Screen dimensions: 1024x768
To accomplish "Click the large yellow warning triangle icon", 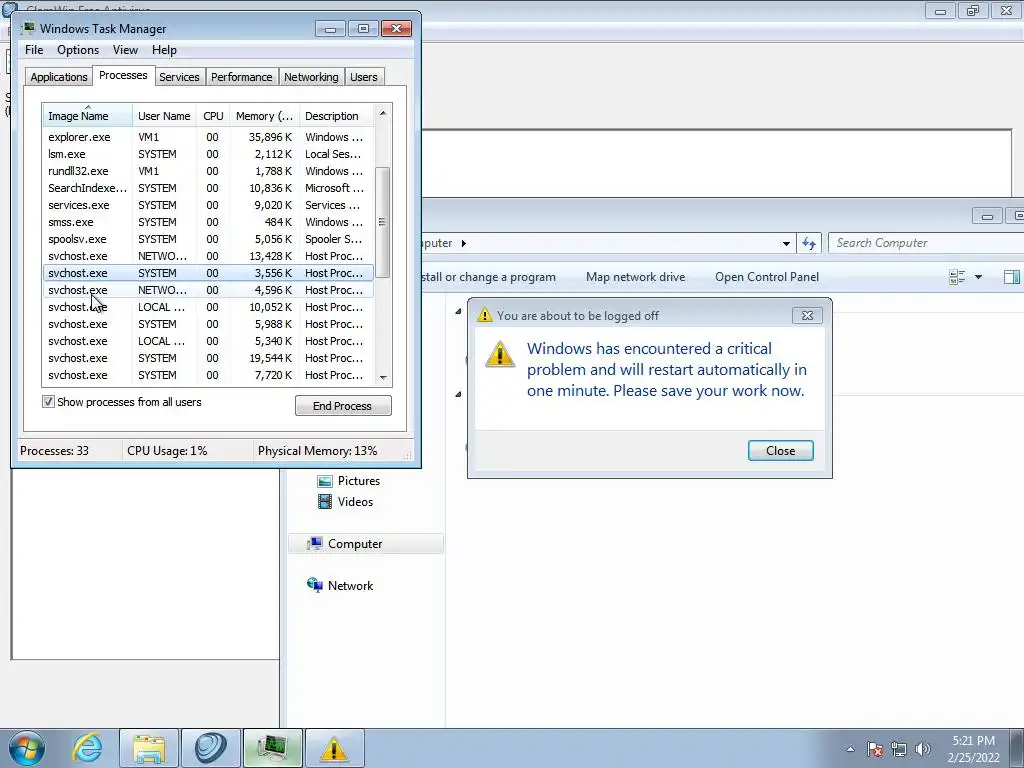I will click(x=500, y=354).
